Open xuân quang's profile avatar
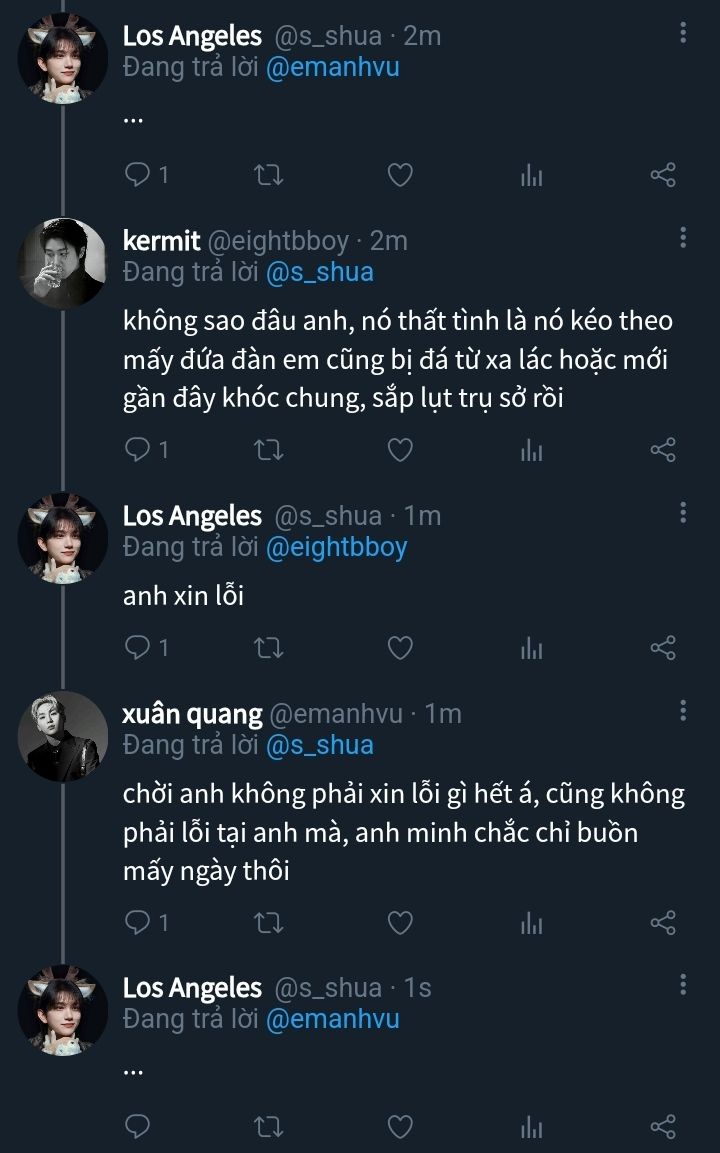The height and width of the screenshot is (1153, 720). point(62,736)
